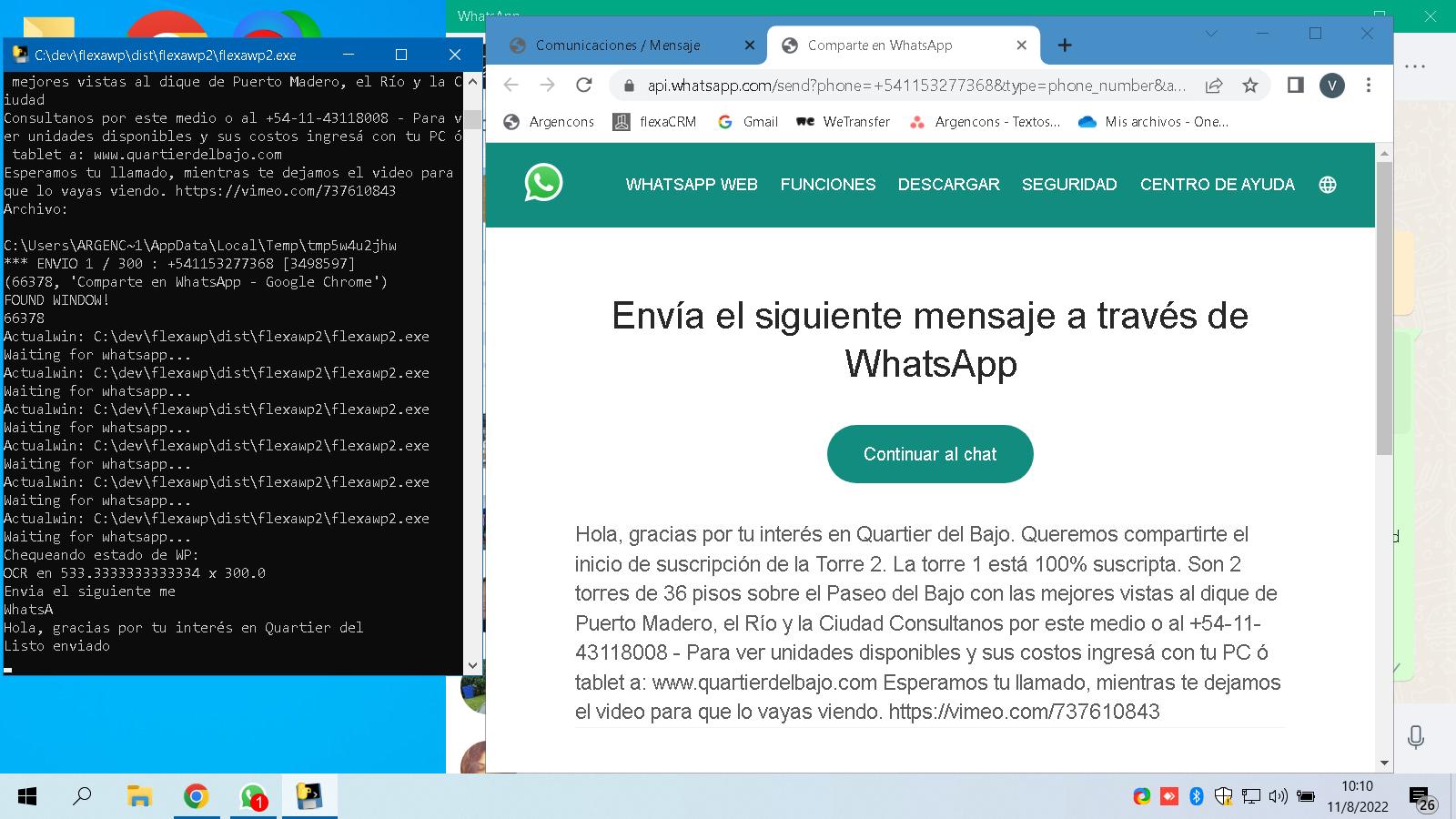Screen dimensions: 1456x819
Task: Open flexaCRM bookmark
Action: click(x=654, y=122)
